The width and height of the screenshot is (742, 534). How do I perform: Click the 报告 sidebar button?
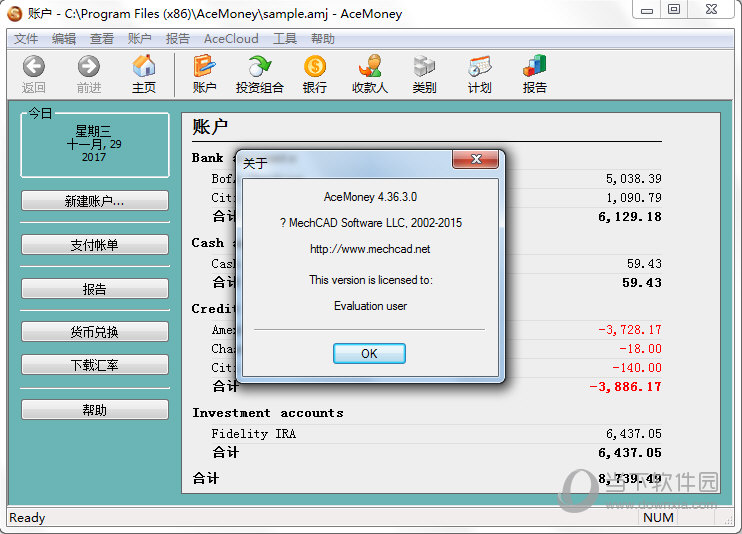95,289
